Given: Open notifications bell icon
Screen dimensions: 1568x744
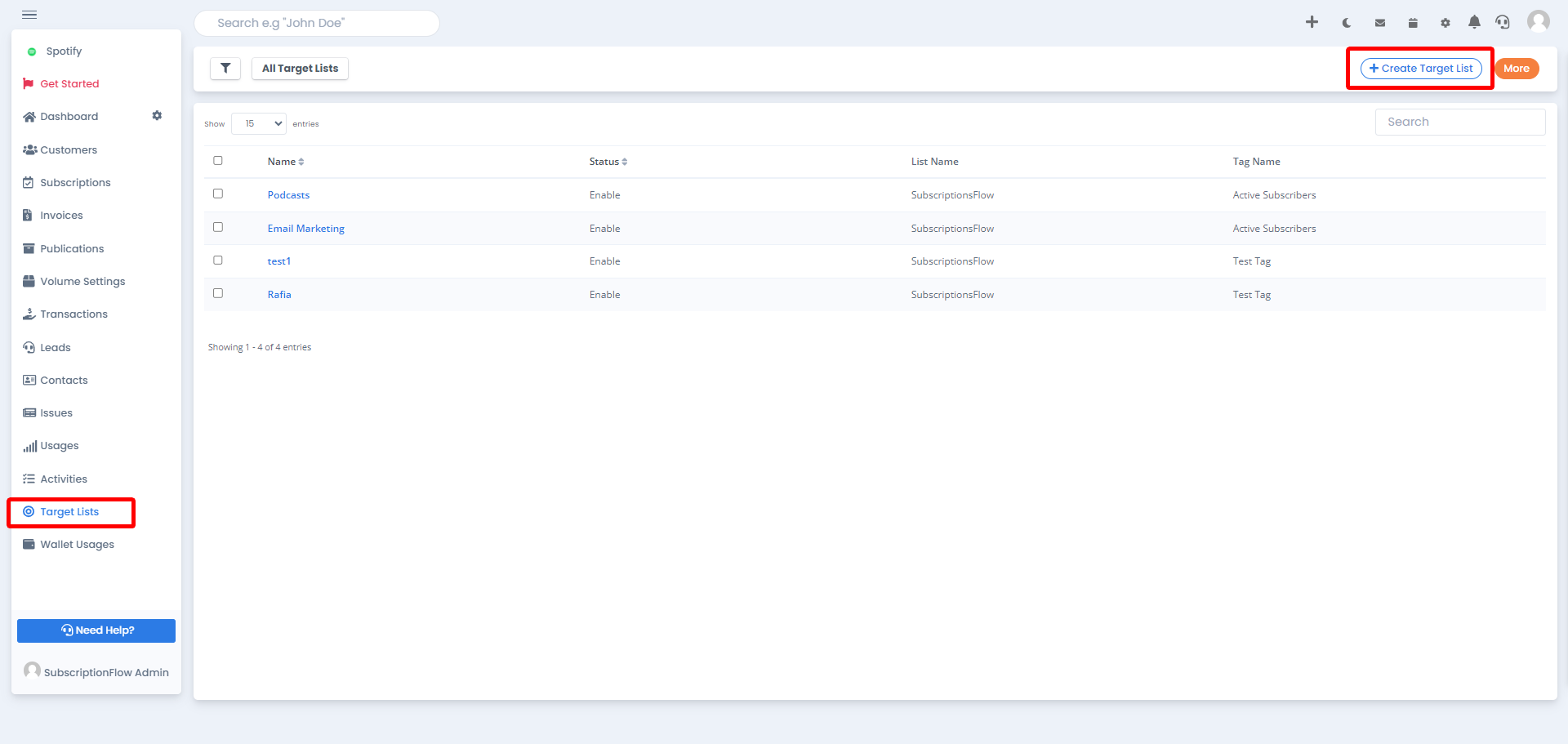Looking at the screenshot, I should click(x=1474, y=22).
